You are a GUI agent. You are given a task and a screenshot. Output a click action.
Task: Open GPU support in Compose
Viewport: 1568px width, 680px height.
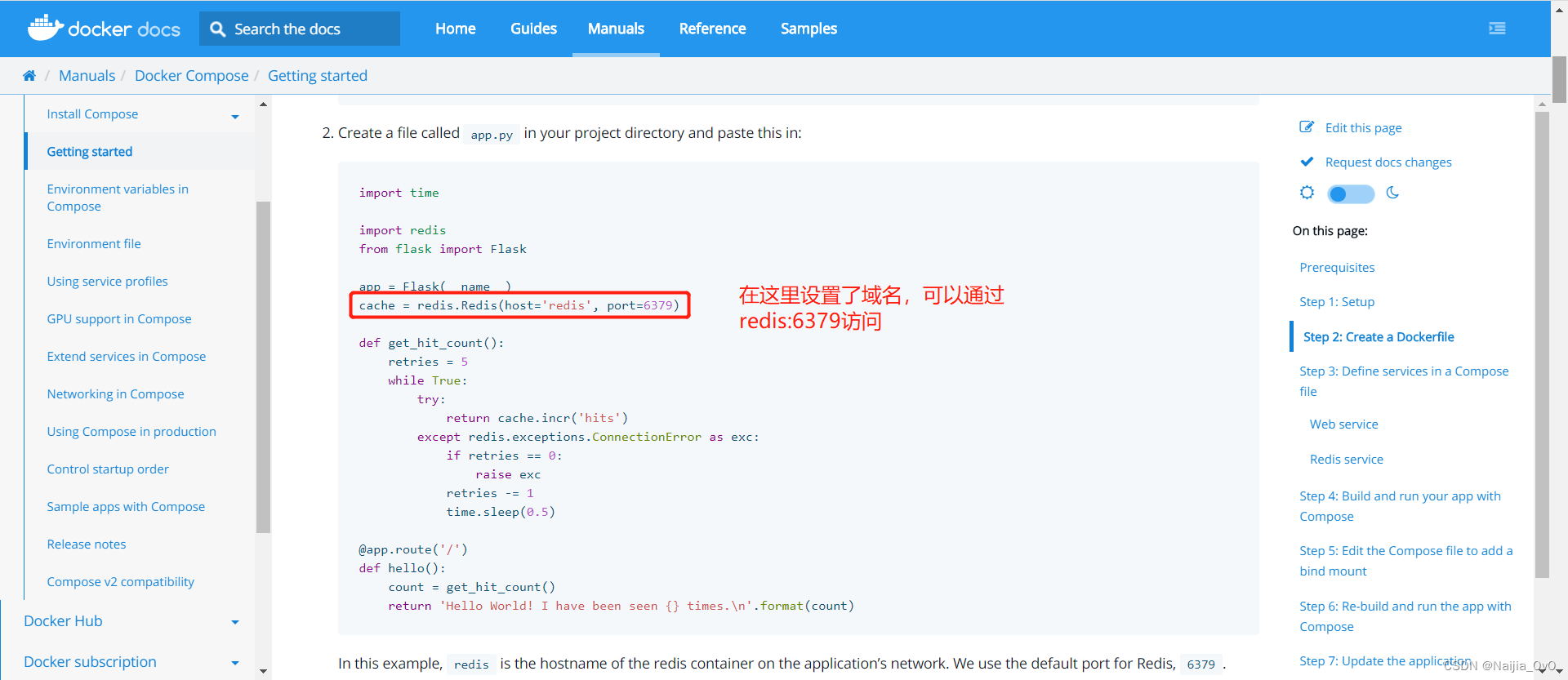click(119, 319)
